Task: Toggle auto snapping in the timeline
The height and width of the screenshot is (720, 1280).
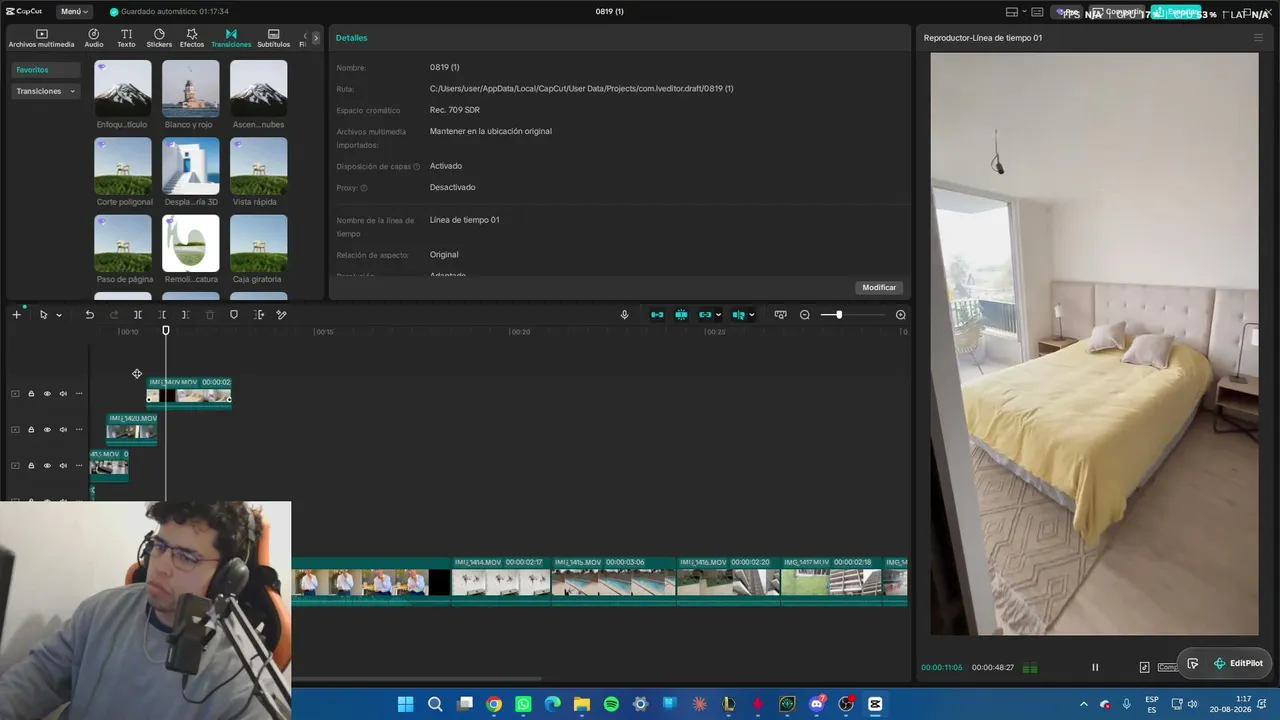Action: tap(681, 315)
